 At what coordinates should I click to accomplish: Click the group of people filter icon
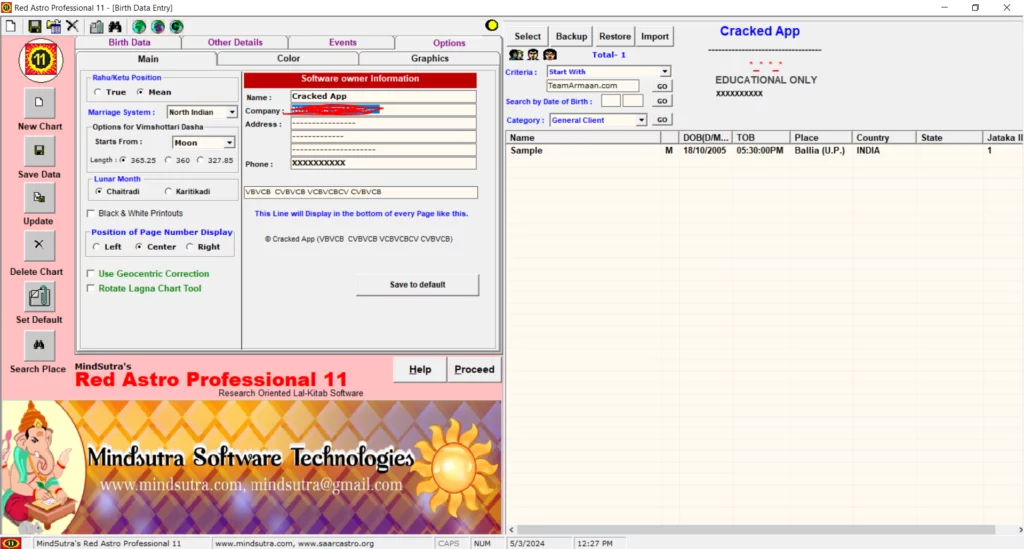(x=516, y=55)
